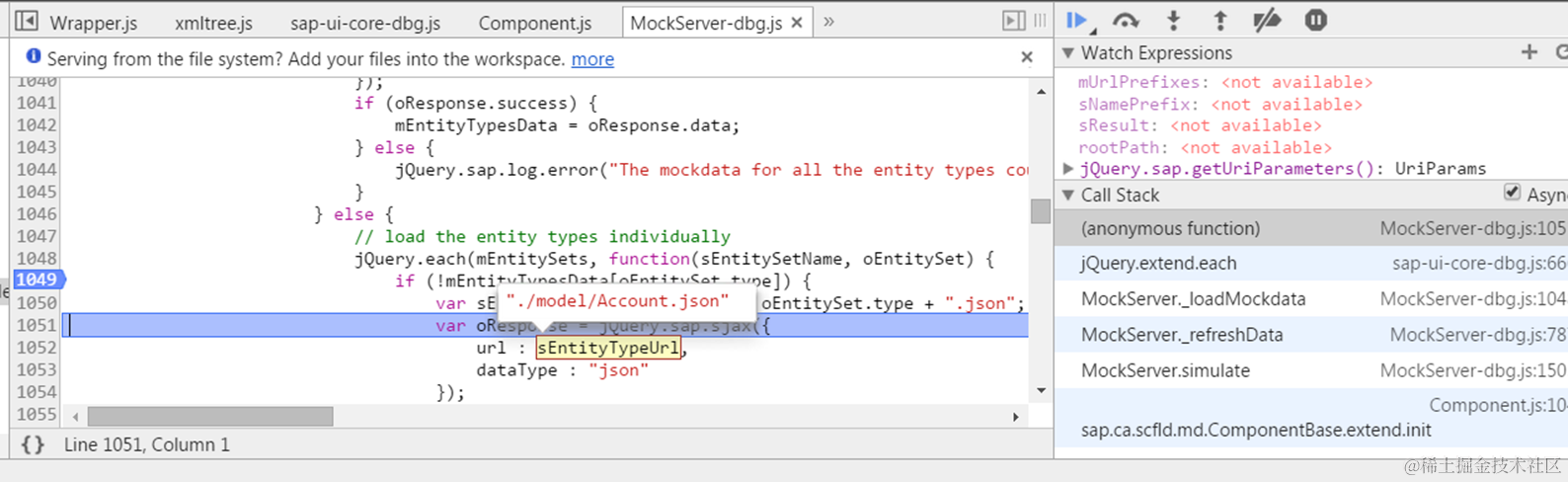Add a new watch expression
The height and width of the screenshot is (482, 1568).
pos(1529,52)
